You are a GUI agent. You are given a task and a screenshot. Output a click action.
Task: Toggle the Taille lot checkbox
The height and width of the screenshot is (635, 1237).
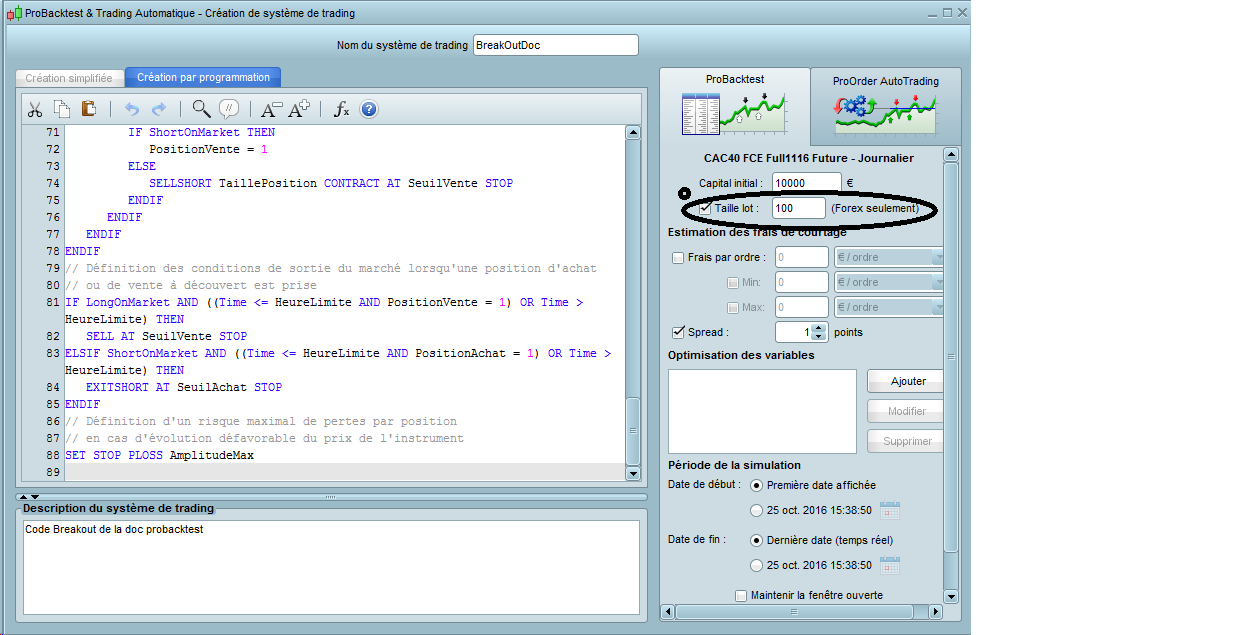pyautogui.click(x=705, y=208)
